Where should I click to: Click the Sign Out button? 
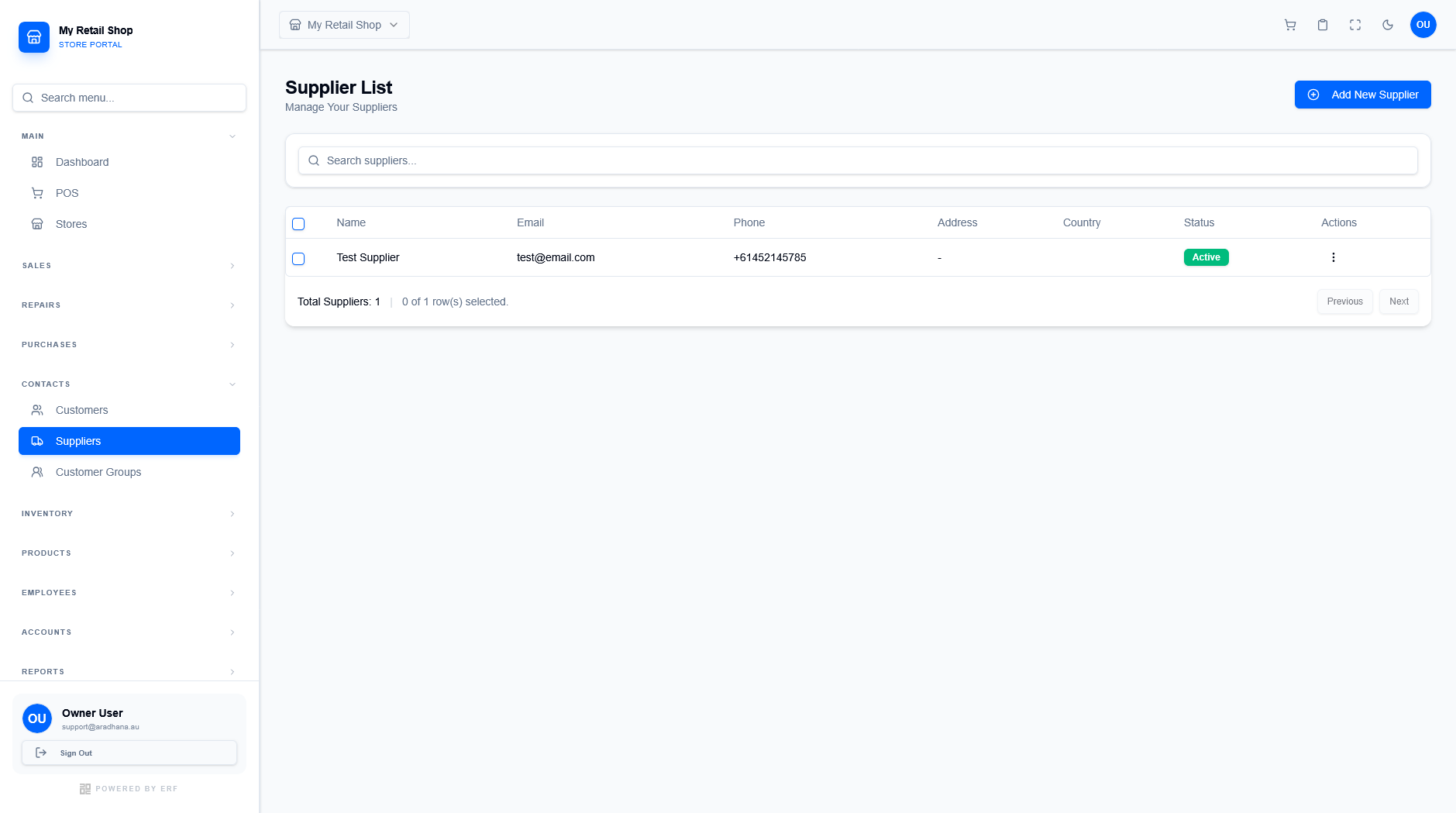(x=129, y=753)
